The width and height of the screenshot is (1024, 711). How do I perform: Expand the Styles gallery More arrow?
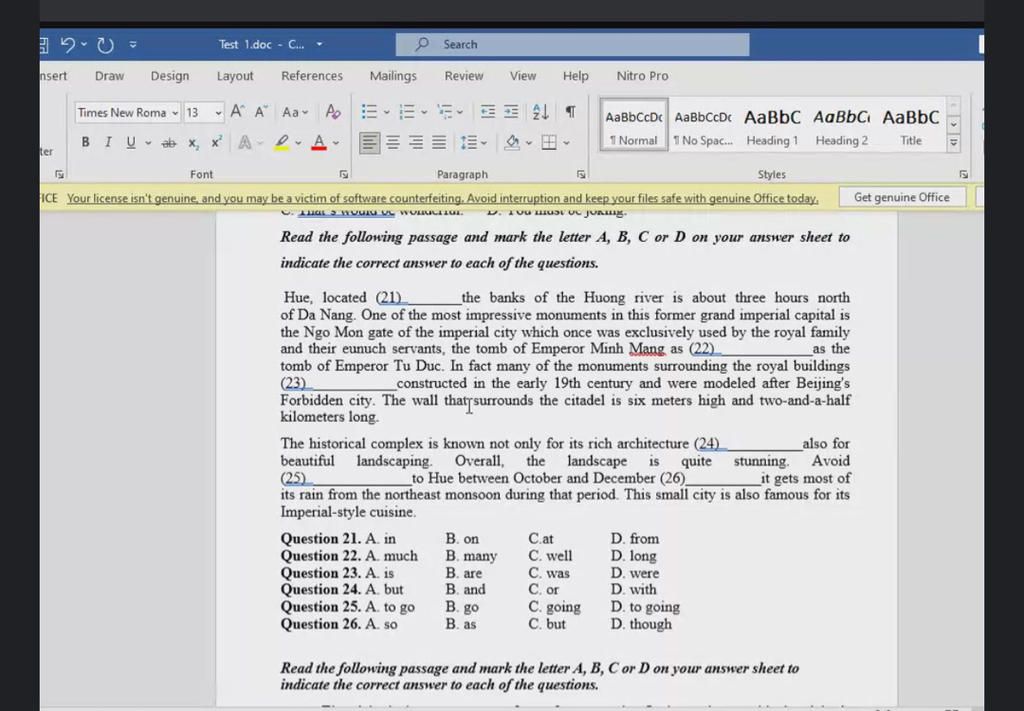click(953, 142)
